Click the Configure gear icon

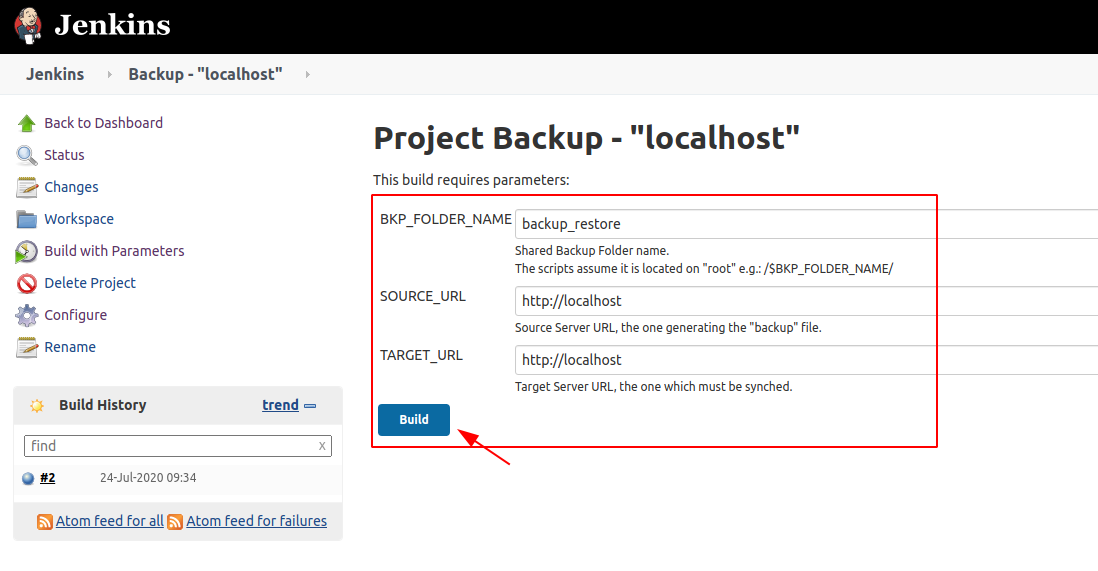pos(27,315)
